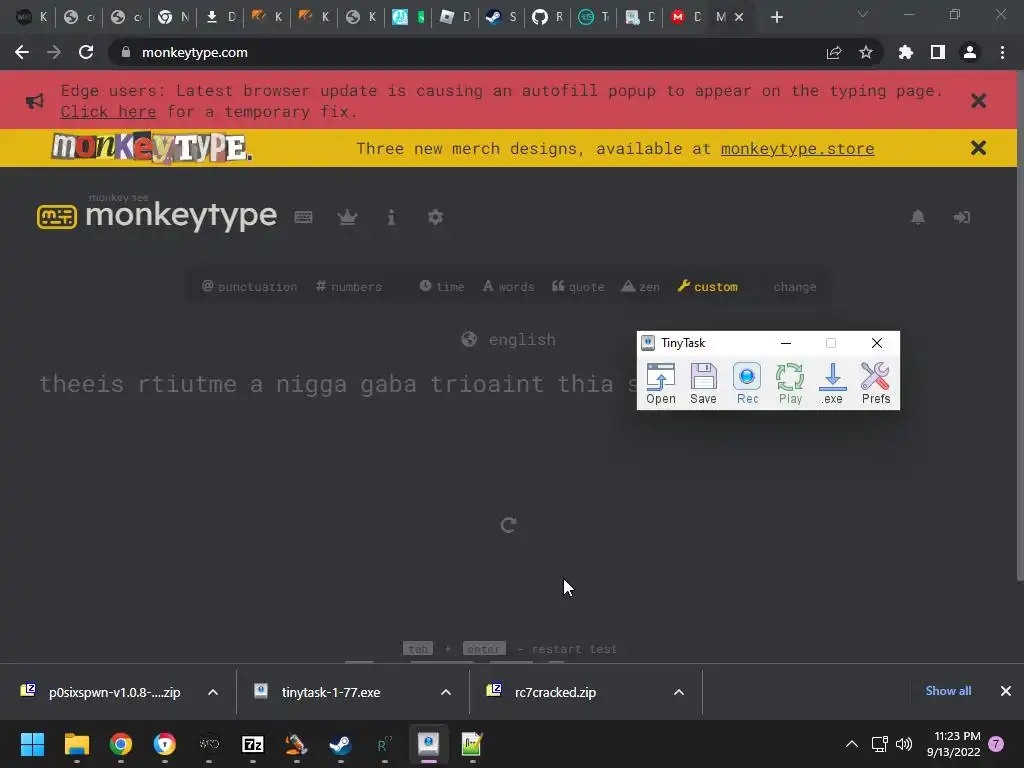The width and height of the screenshot is (1024, 768).
Task: Show hidden system tray icons
Action: 852,744
